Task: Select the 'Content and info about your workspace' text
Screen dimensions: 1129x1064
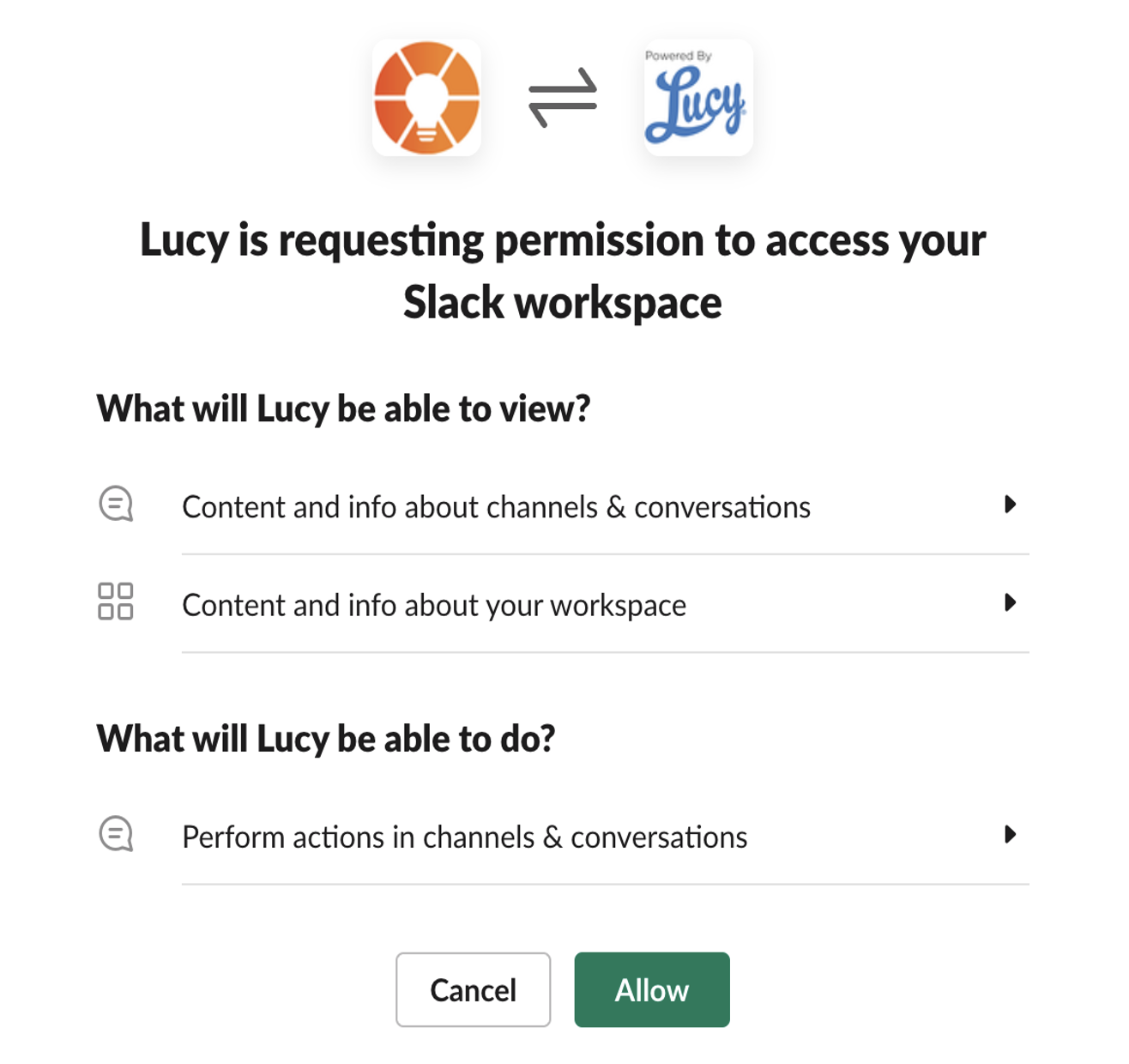Action: [434, 606]
